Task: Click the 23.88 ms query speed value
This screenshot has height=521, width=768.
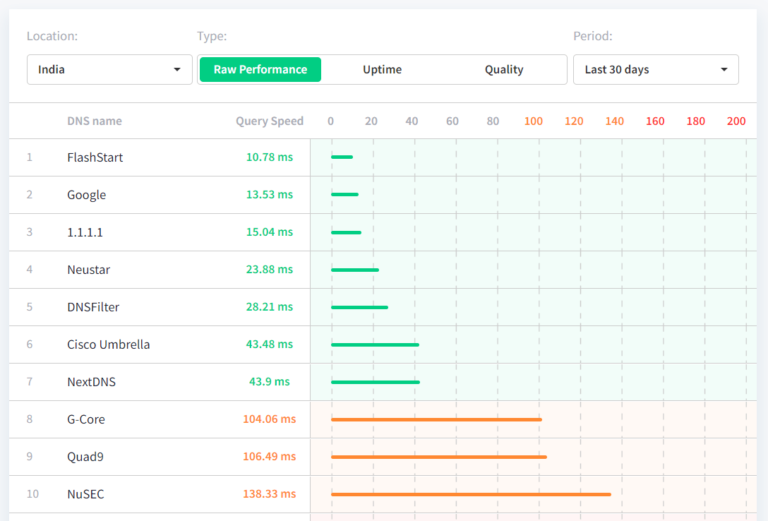Action: coord(269,269)
